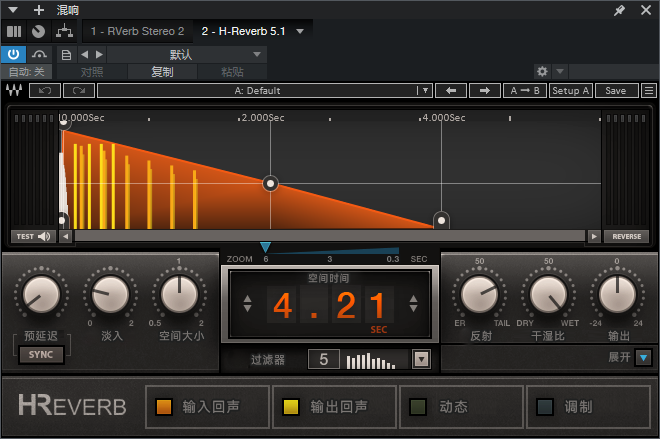
Task: Click the Waves redo arrow icon
Action: pyautogui.click(x=79, y=90)
